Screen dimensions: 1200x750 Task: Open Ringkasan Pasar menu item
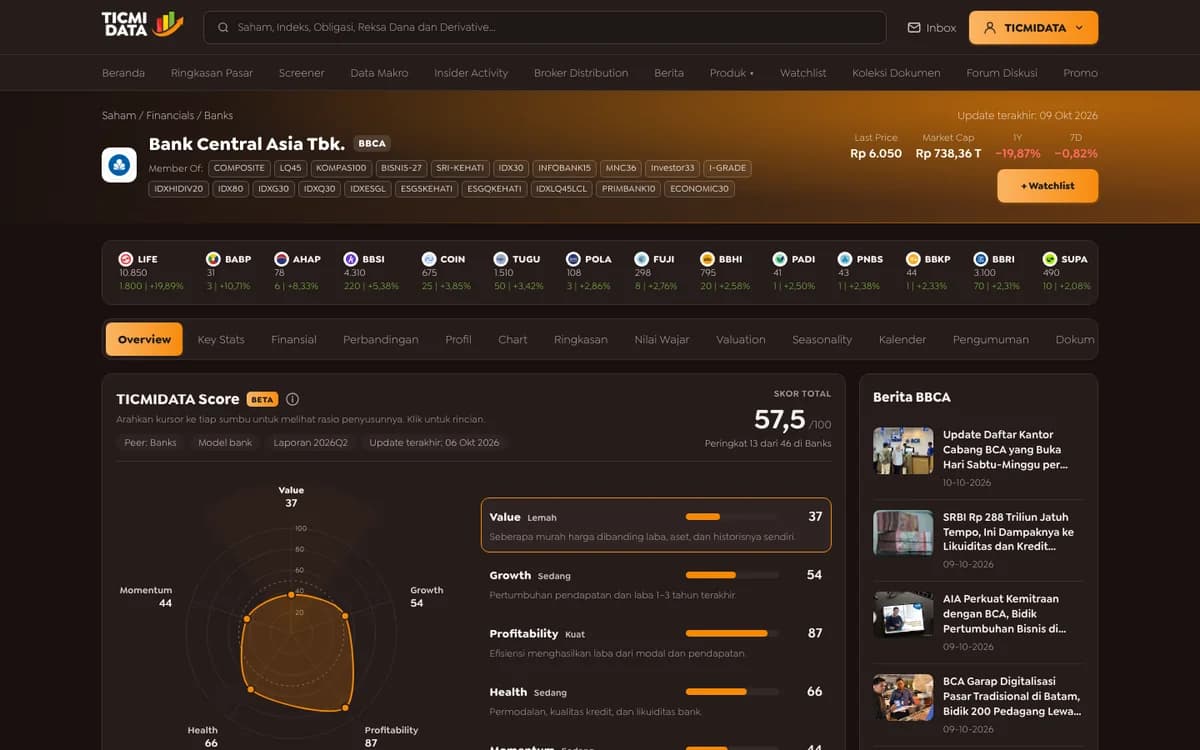click(x=212, y=73)
